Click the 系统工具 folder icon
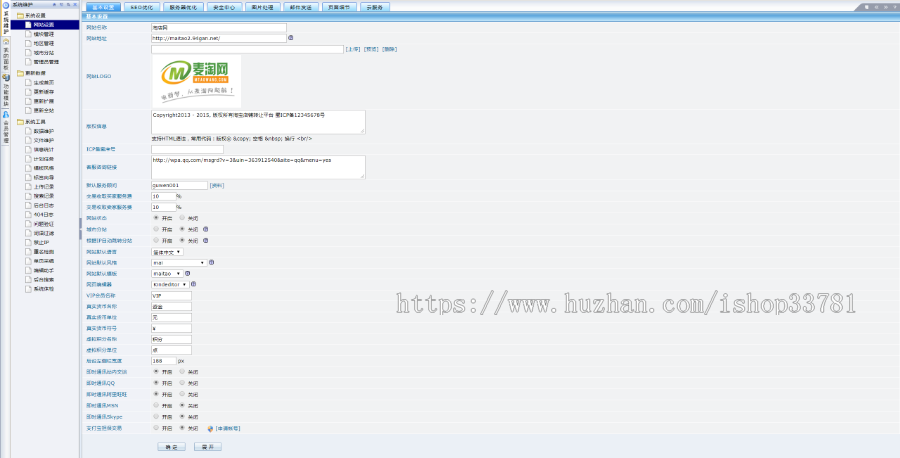This screenshot has width=900, height=458. pos(20,122)
